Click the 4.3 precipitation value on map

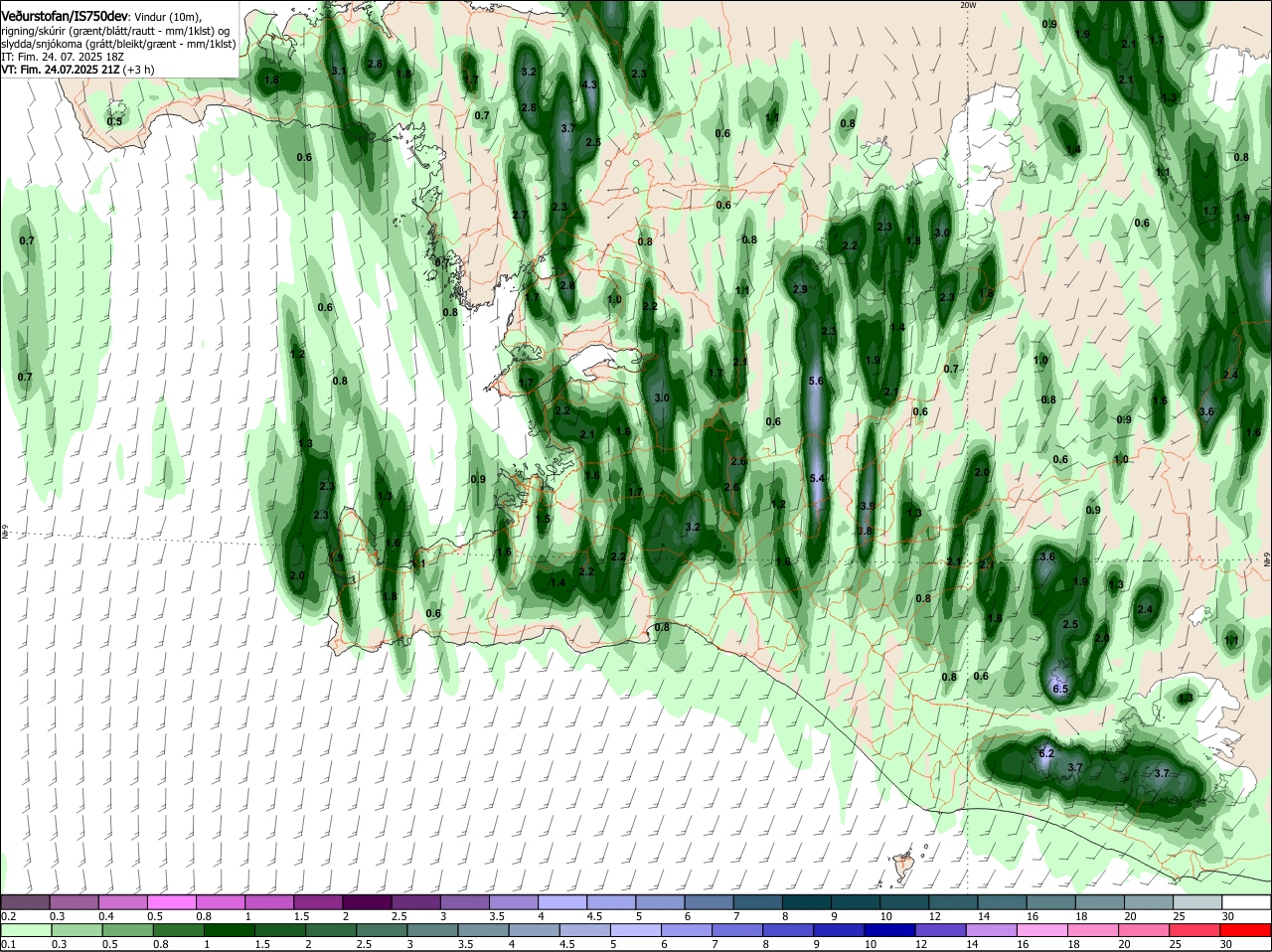pyautogui.click(x=588, y=84)
